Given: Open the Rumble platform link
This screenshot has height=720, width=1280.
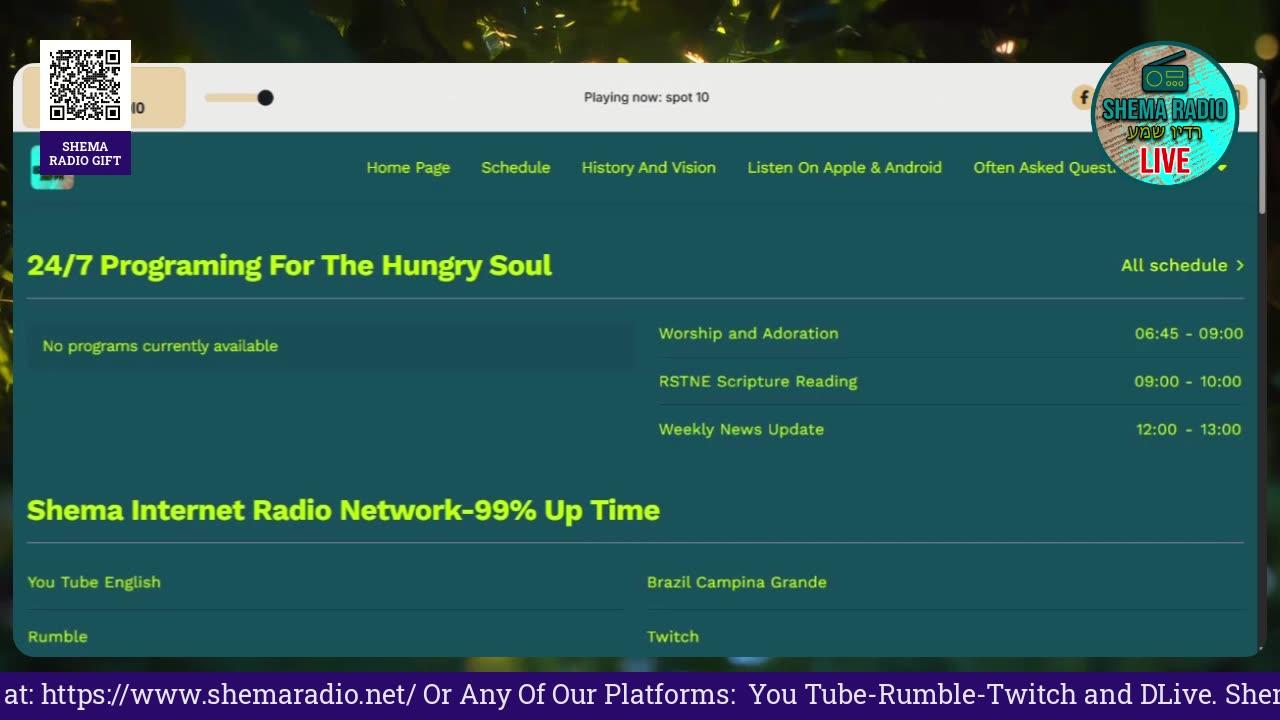Looking at the screenshot, I should point(57,636).
